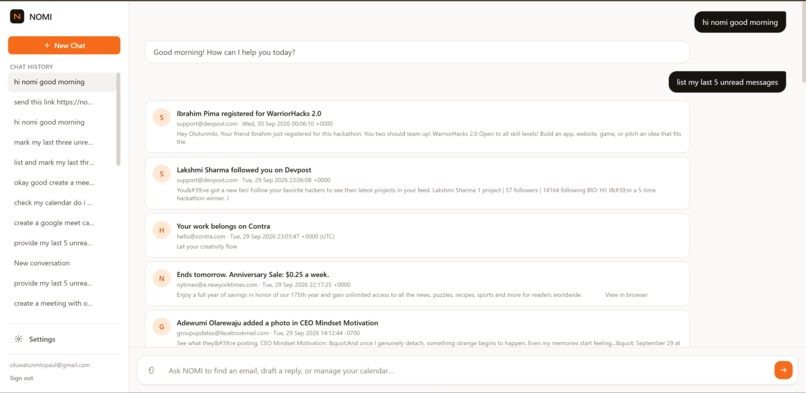Viewport: 806px width, 393px height.
Task: Open the 'check my calendar do i ...' chat
Action: point(62,202)
